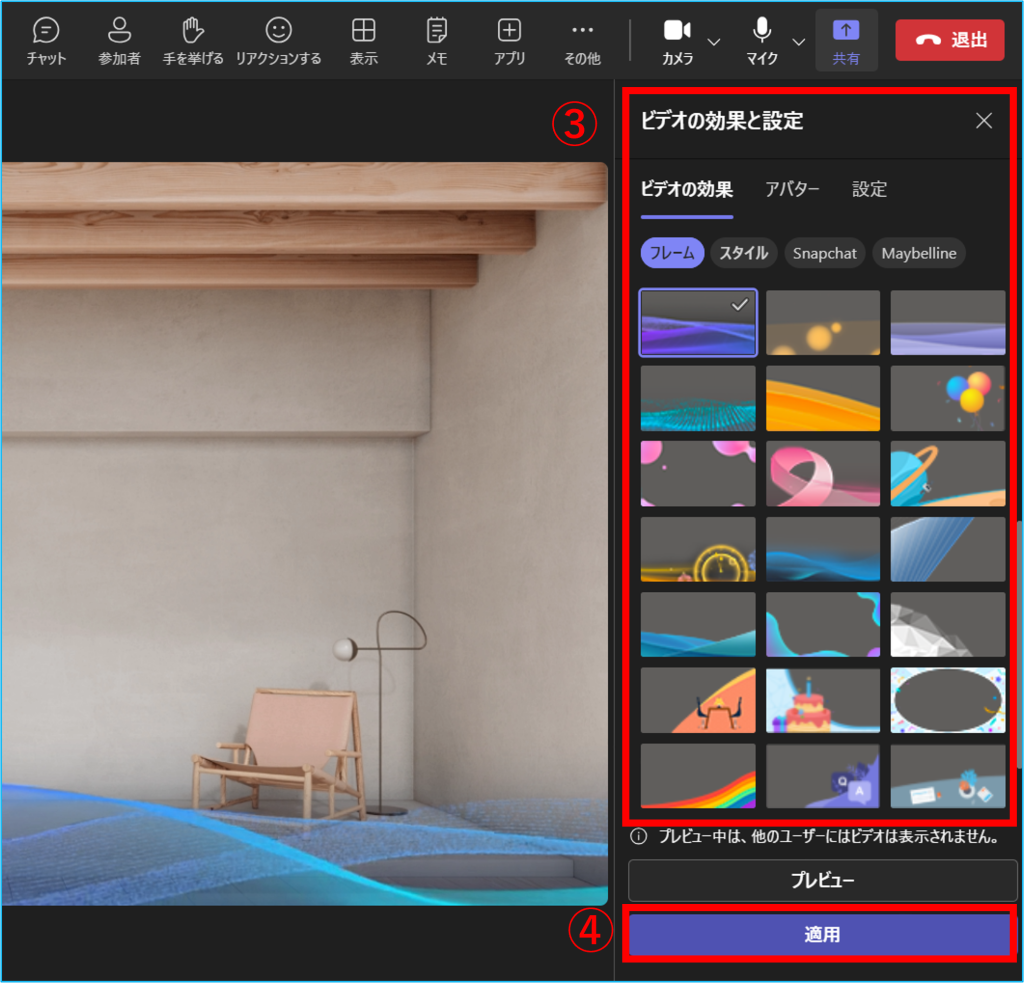Expand the microphone options dropdown arrow
This screenshot has width=1024, height=989.
[799, 42]
